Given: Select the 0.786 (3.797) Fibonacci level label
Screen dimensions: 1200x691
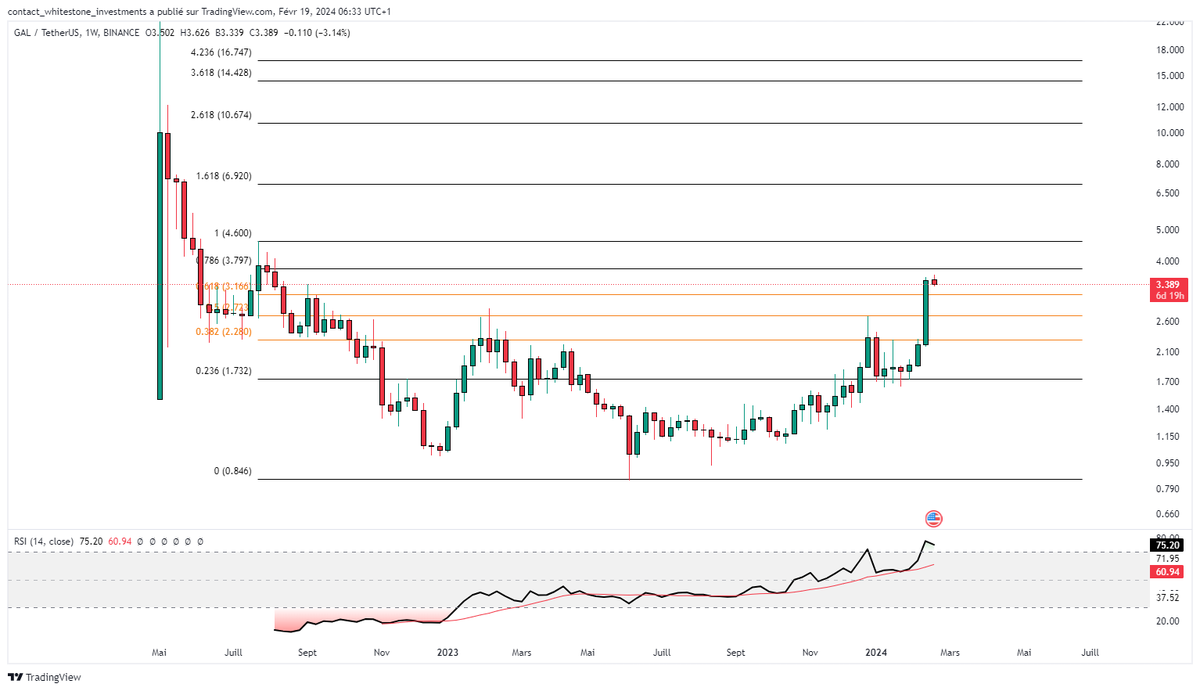Looking at the screenshot, I should [x=224, y=260].
